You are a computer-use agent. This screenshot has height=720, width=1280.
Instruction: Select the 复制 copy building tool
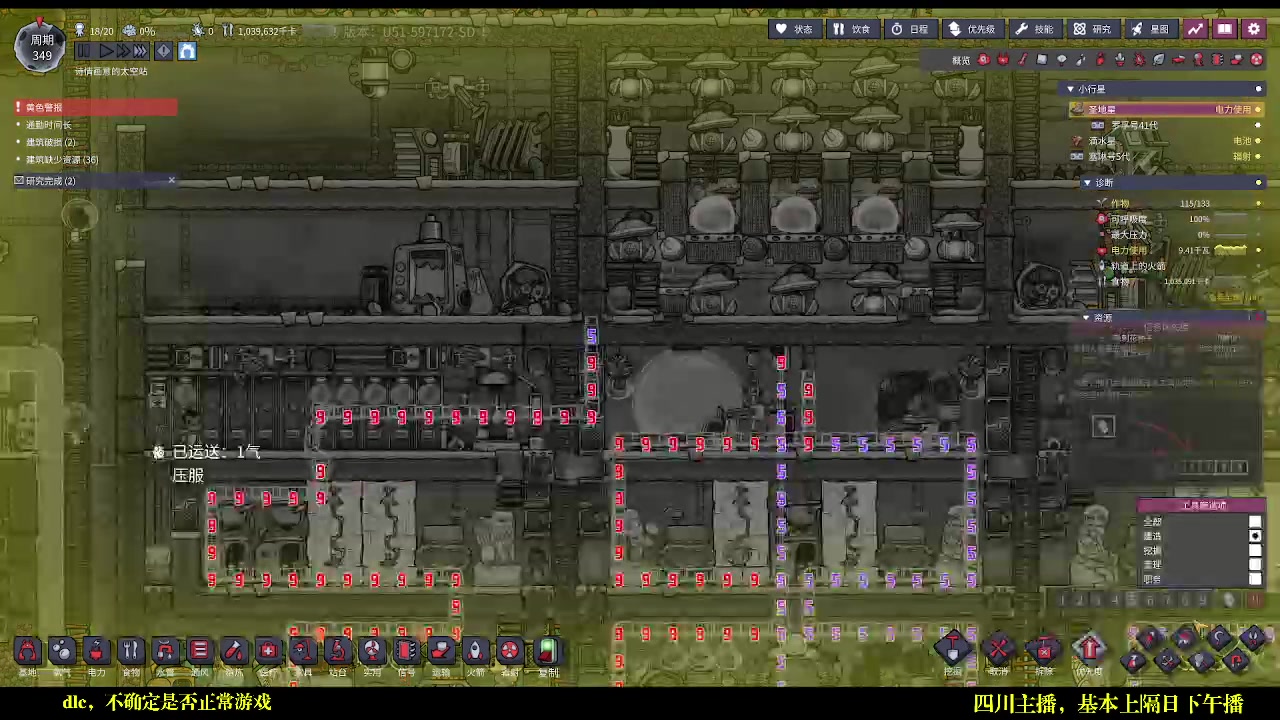coord(547,651)
